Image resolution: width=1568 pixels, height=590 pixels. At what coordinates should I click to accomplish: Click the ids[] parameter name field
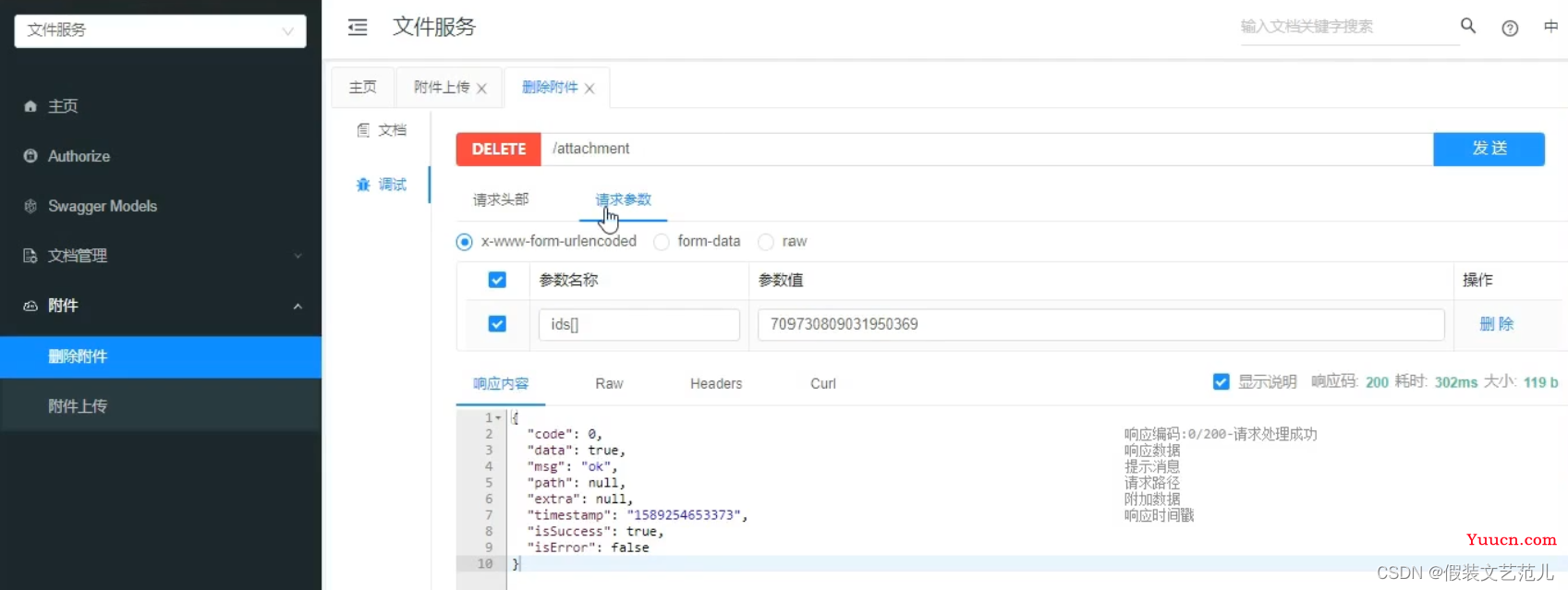pyautogui.click(x=639, y=324)
